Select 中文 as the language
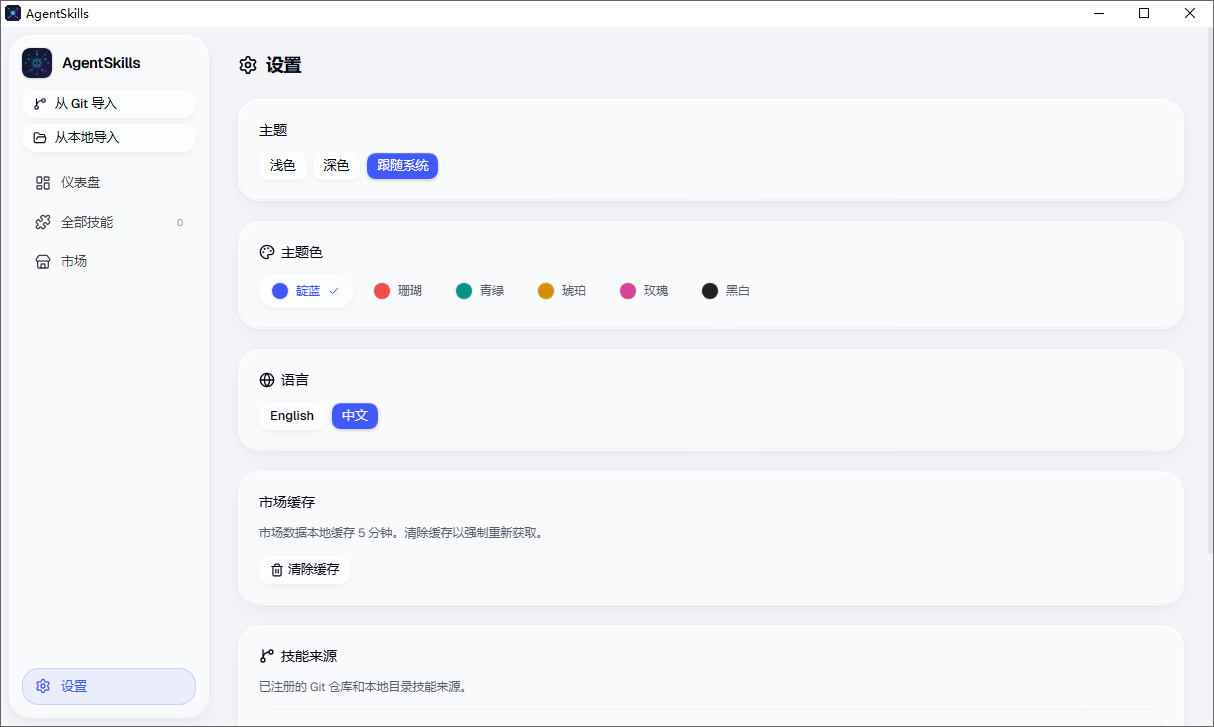Image resolution: width=1214 pixels, height=727 pixels. point(355,415)
